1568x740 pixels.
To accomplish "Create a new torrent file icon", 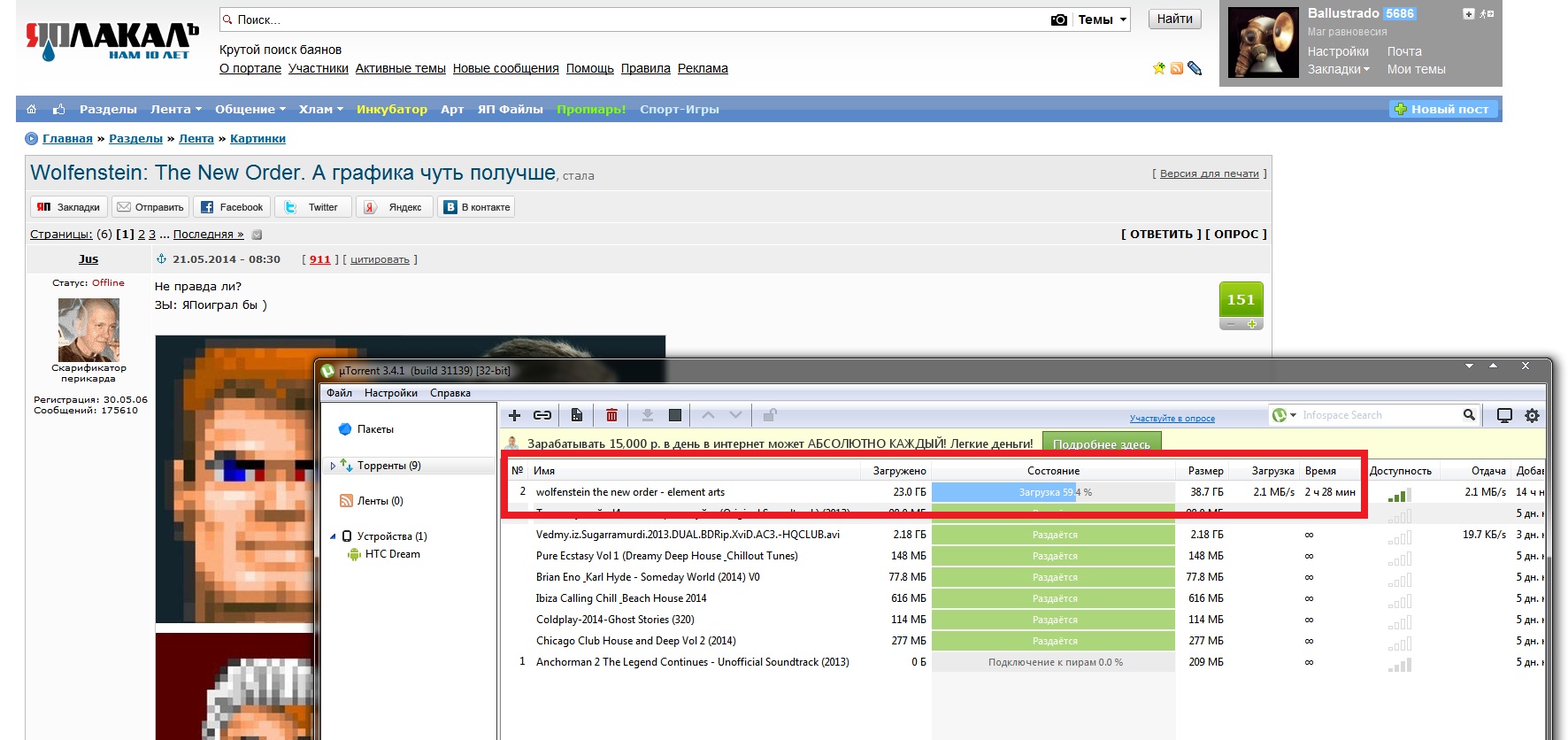I will (576, 415).
